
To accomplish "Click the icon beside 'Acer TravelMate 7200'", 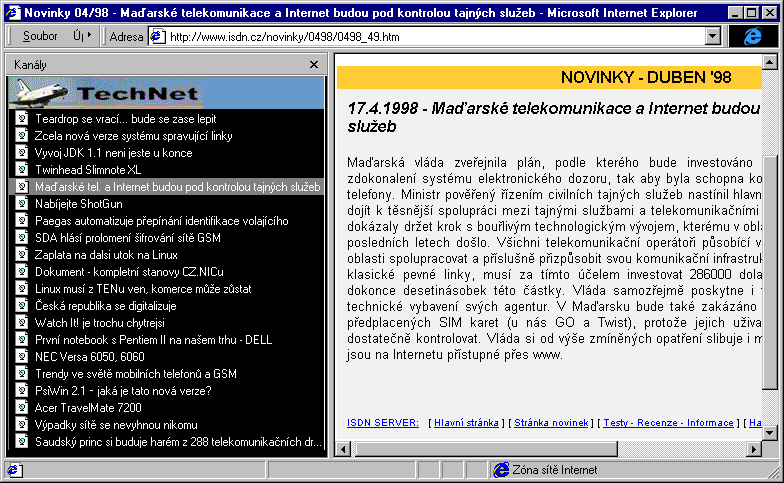I will tap(22, 407).
